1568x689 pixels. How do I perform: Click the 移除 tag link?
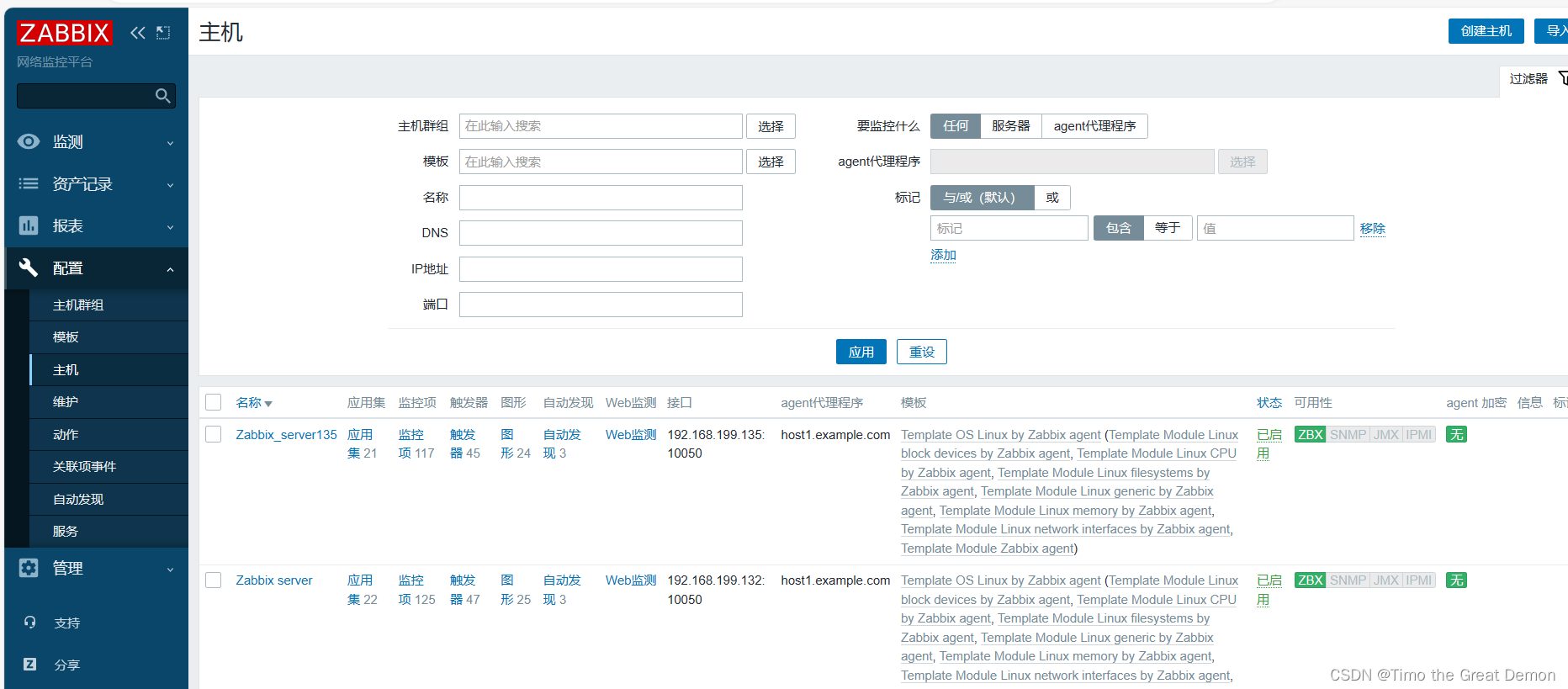[1372, 228]
